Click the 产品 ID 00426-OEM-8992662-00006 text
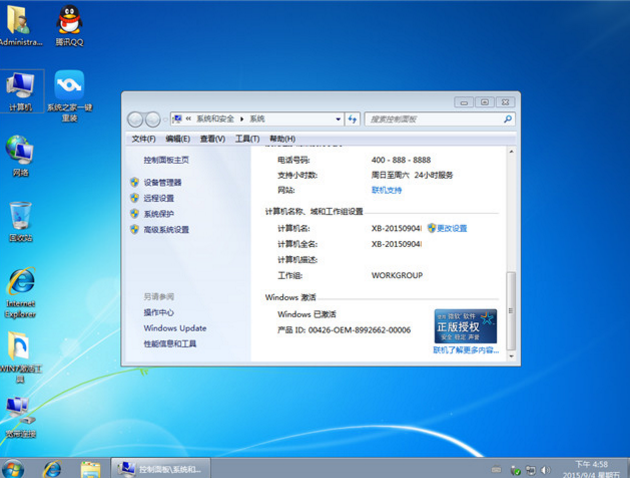The height and width of the screenshot is (478, 630). [x=344, y=330]
